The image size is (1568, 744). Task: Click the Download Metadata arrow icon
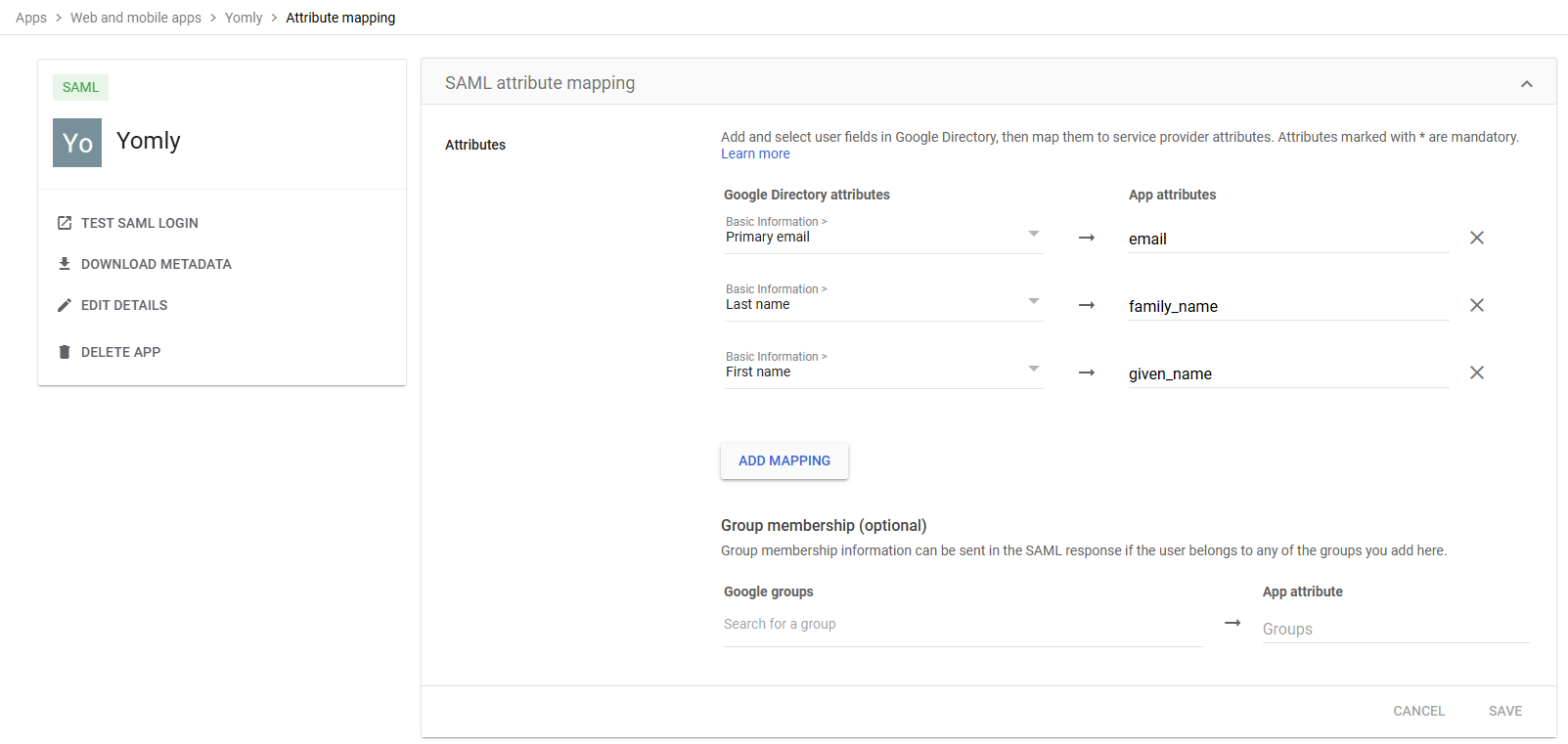pos(65,264)
